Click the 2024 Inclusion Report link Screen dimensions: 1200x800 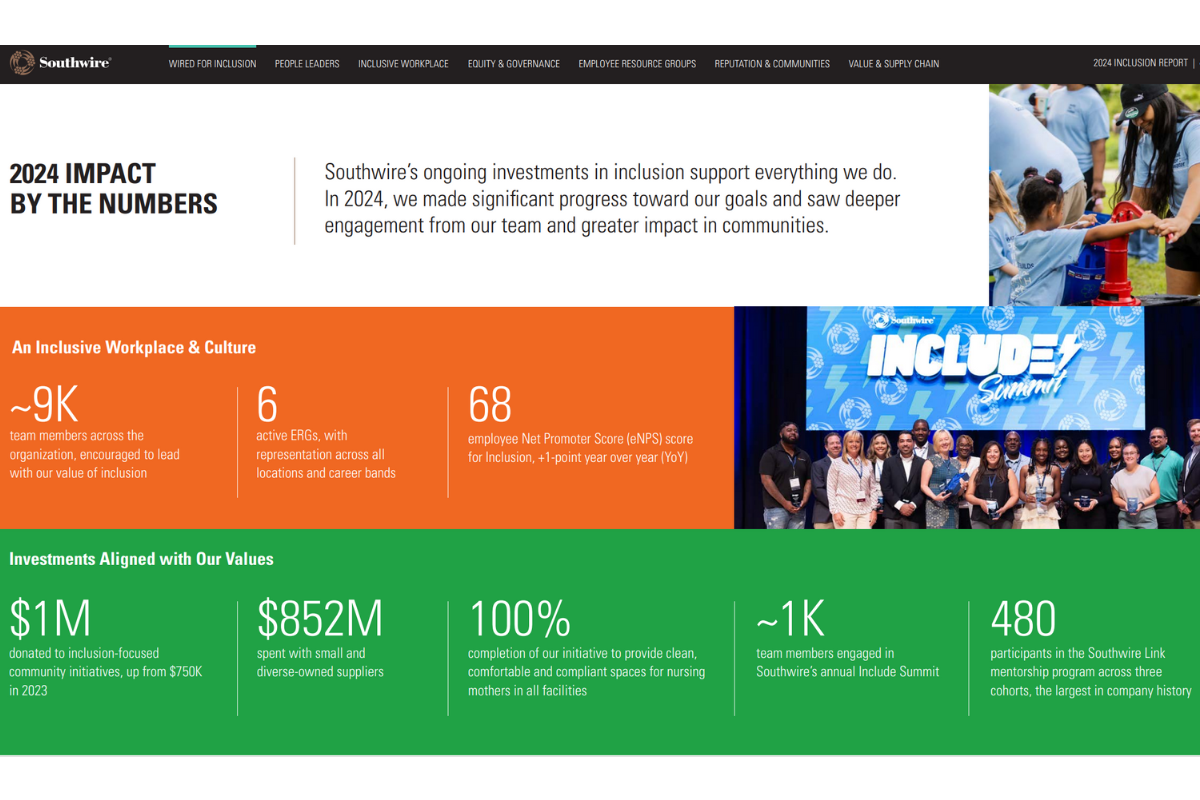pos(1140,63)
